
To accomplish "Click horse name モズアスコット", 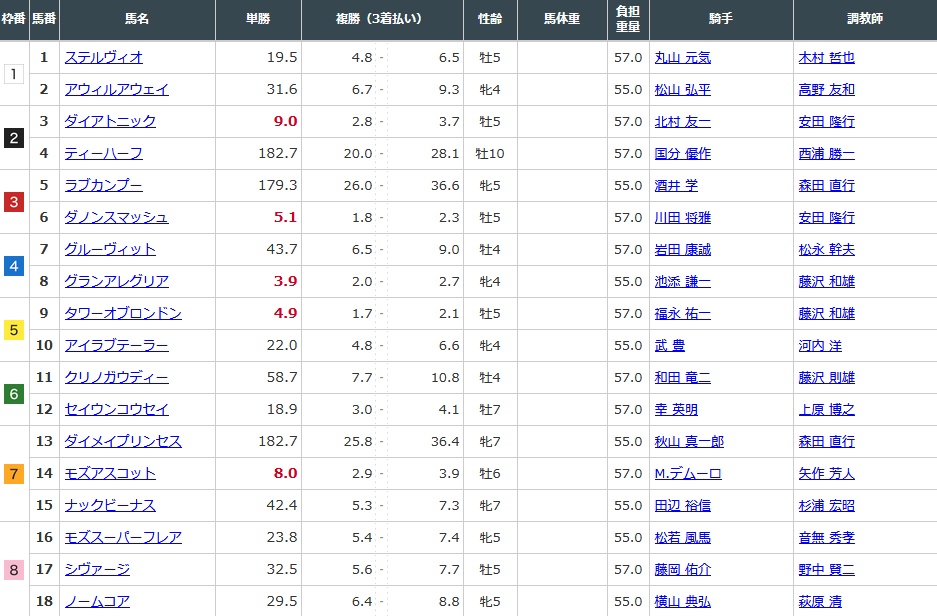I will click(x=109, y=474).
